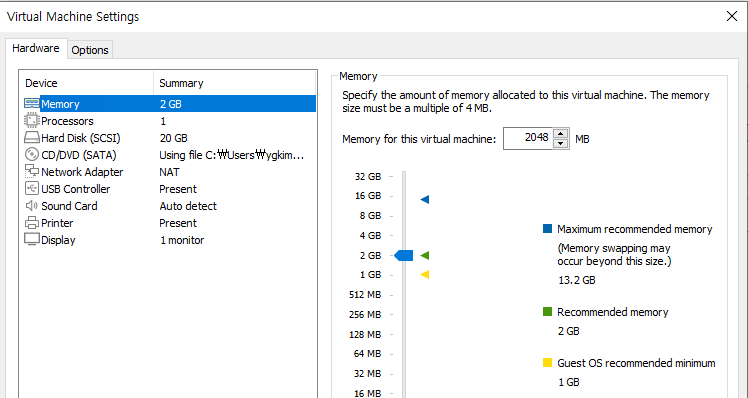The image size is (748, 398).
Task: Click the 'Using file C:' CD/DVD summary
Action: 232,155
